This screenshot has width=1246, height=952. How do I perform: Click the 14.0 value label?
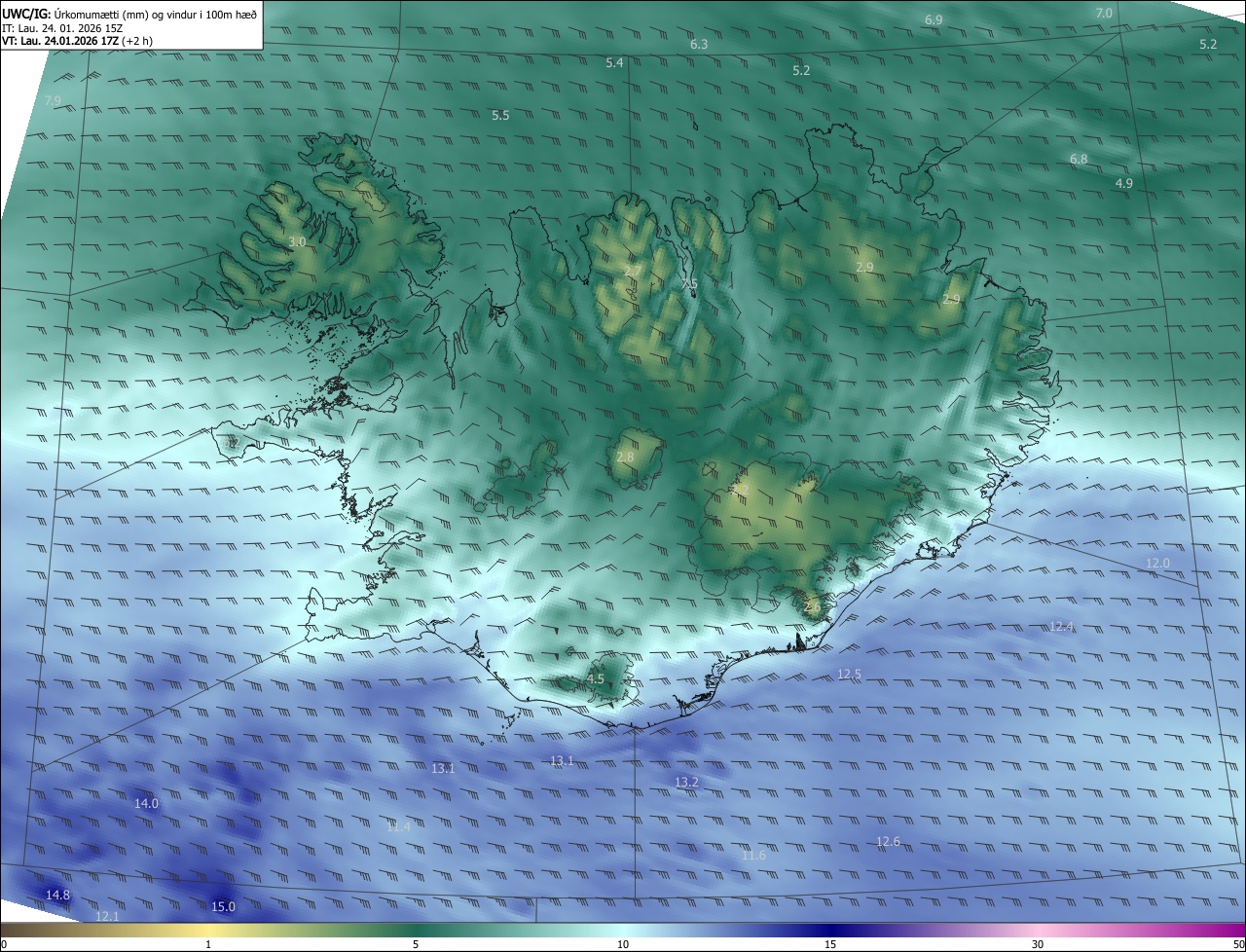pyautogui.click(x=146, y=803)
